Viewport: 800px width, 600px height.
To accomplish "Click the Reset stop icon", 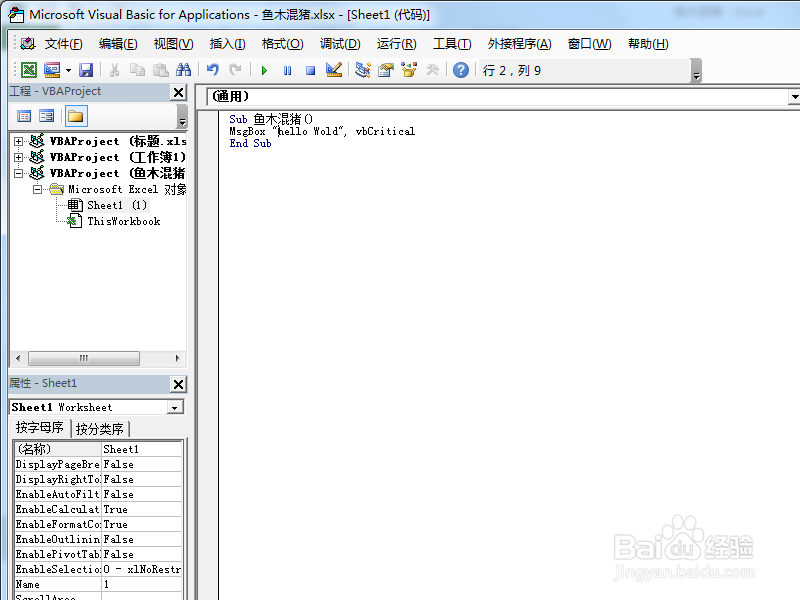I will click(x=310, y=70).
